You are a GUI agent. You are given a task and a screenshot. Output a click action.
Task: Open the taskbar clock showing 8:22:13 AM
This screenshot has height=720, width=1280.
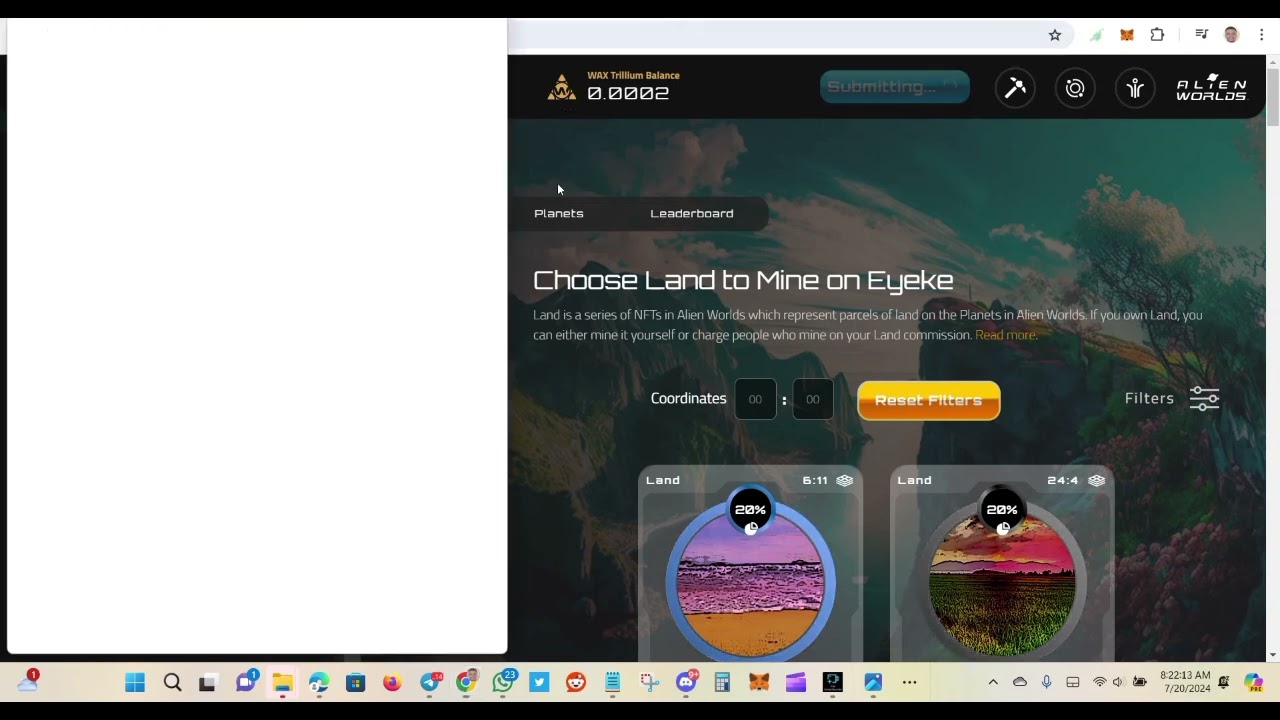1185,682
